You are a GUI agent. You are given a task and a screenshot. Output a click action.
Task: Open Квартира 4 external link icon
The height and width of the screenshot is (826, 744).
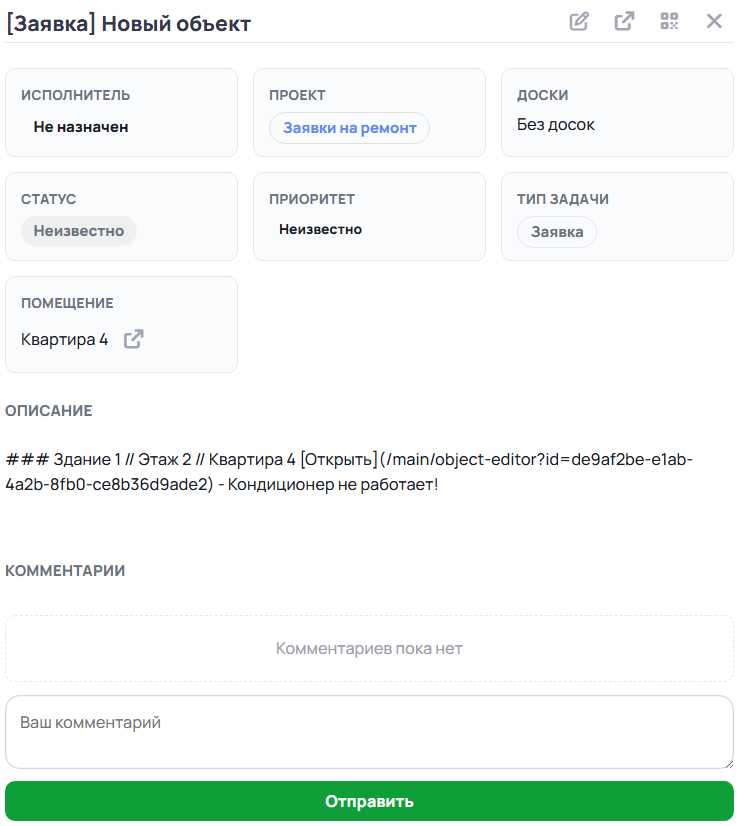pyautogui.click(x=133, y=339)
